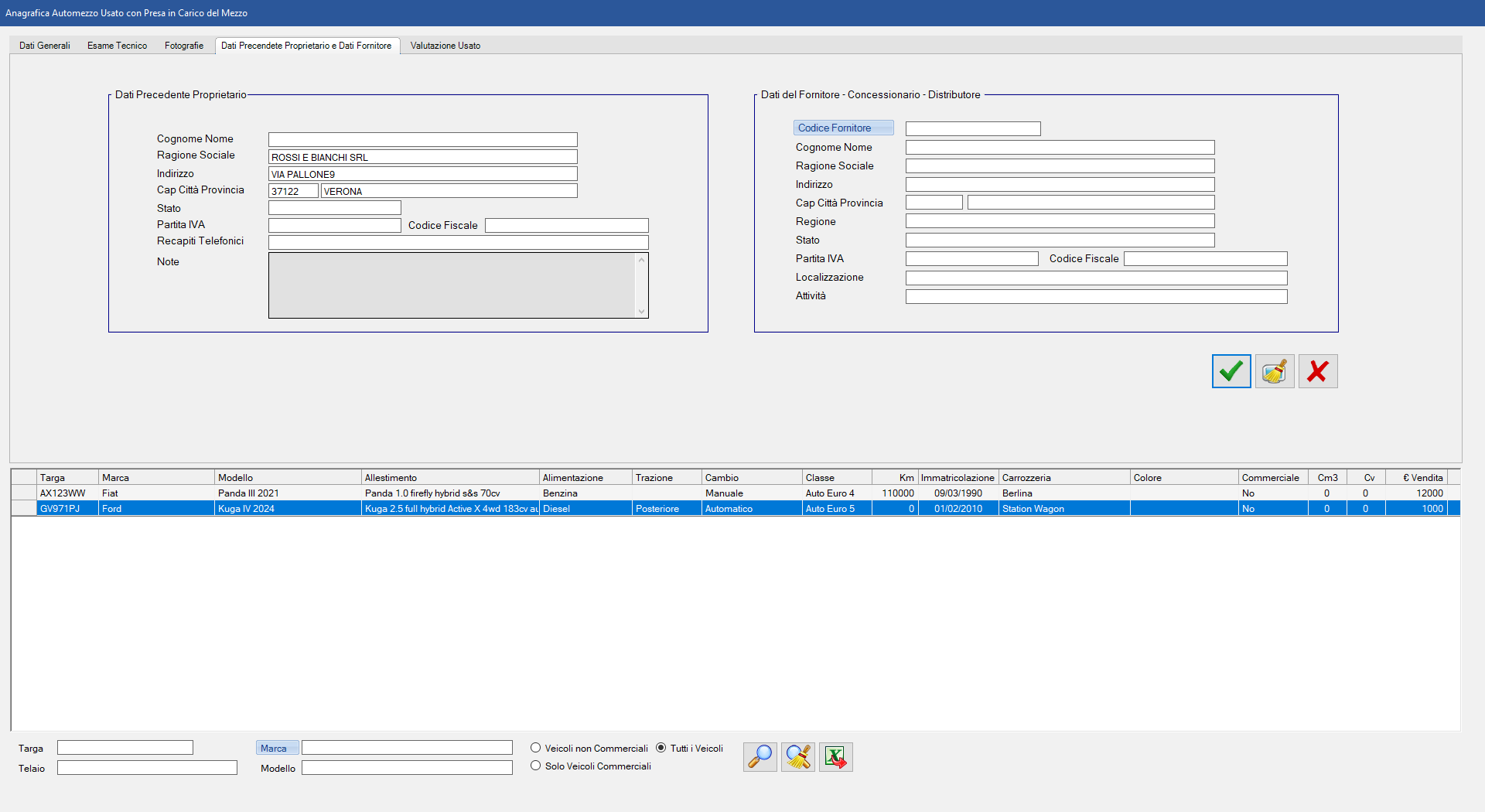Screen dimensions: 1485x812
Task: Click the Cap field with 37122
Action: tap(293, 191)
